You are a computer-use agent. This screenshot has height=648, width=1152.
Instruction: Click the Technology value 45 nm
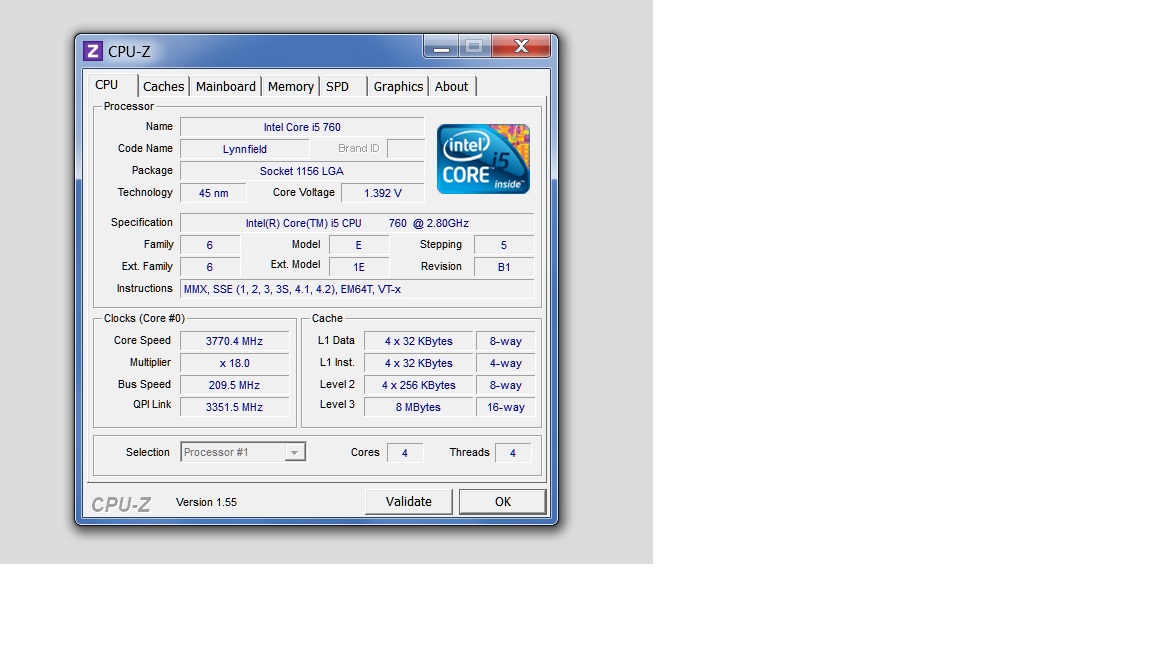coord(213,193)
